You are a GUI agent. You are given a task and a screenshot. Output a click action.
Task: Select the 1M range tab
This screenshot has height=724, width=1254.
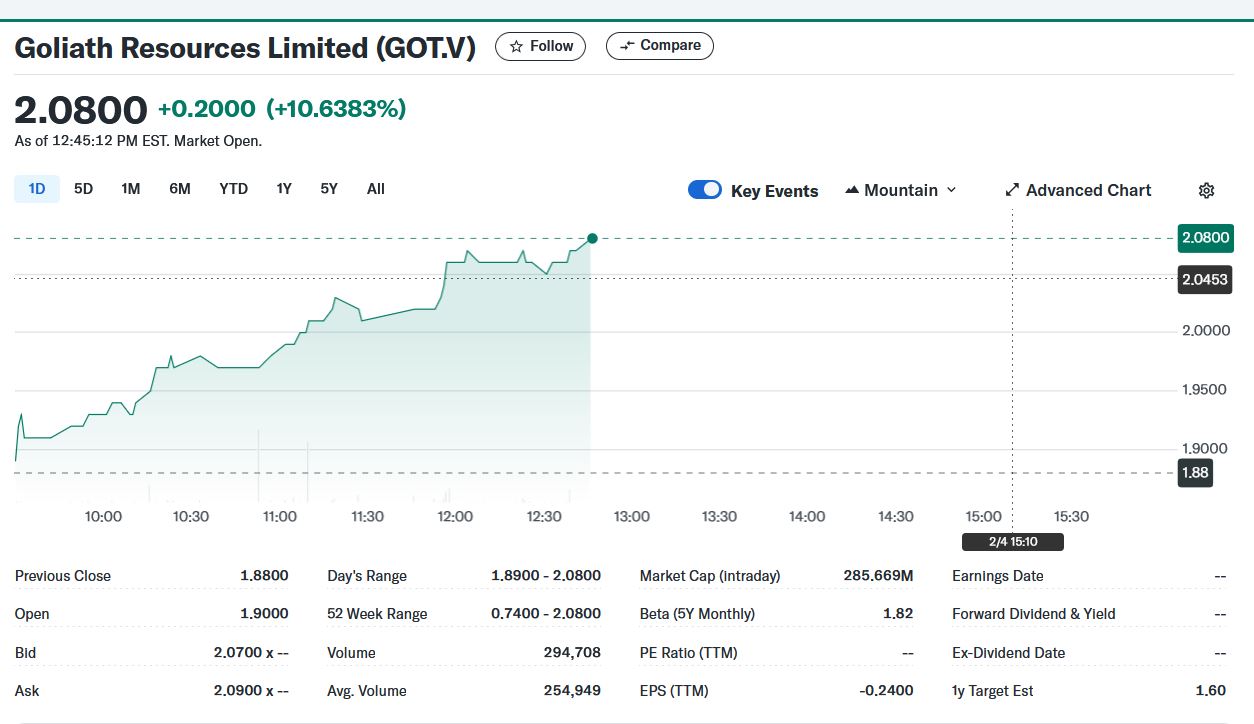131,189
